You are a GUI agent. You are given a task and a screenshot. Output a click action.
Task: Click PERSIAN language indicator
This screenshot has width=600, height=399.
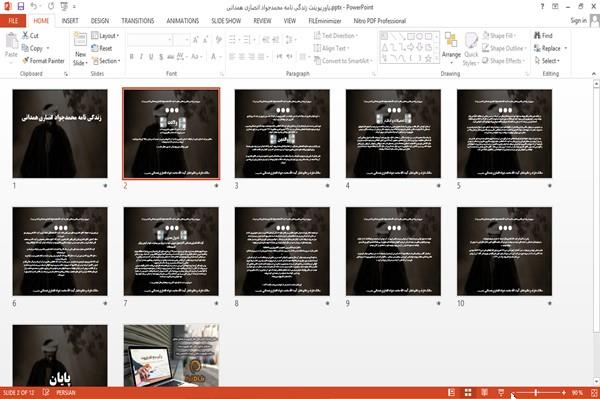click(66, 392)
